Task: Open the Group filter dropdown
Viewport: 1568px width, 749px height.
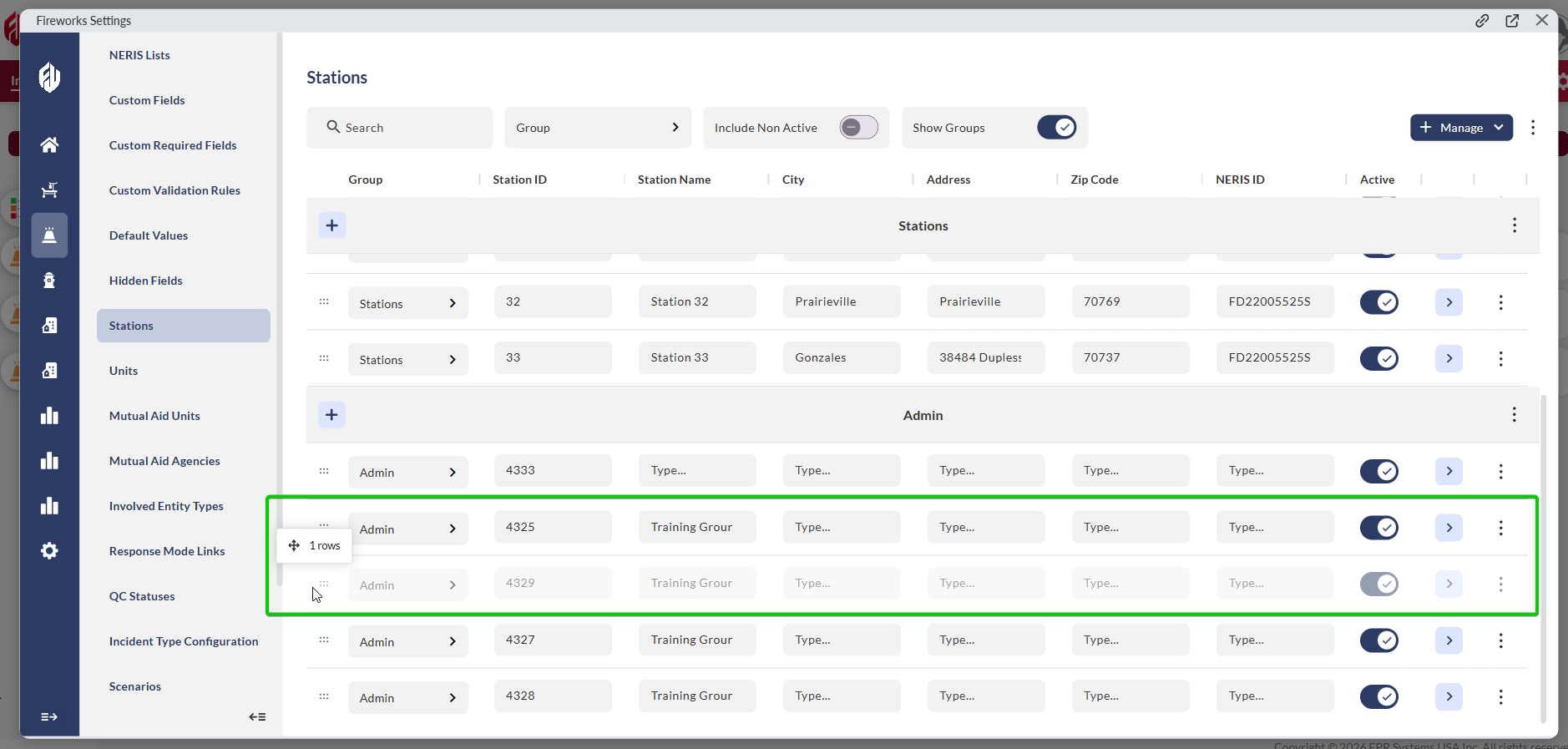Action: click(x=597, y=128)
